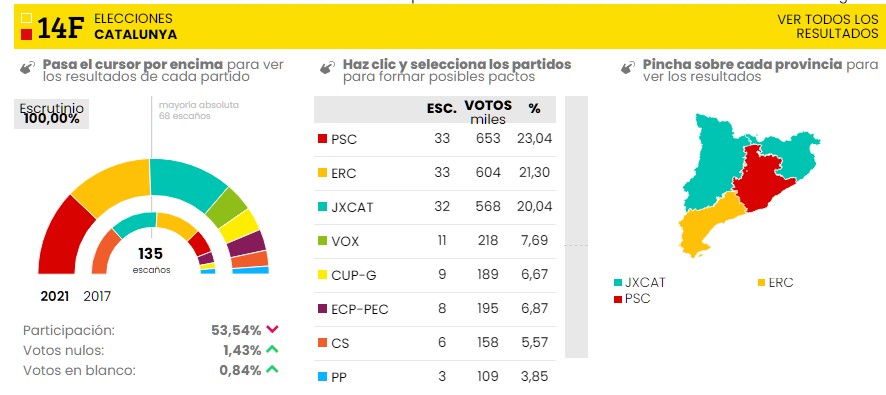Select JXCAT row in party table

(x=435, y=207)
